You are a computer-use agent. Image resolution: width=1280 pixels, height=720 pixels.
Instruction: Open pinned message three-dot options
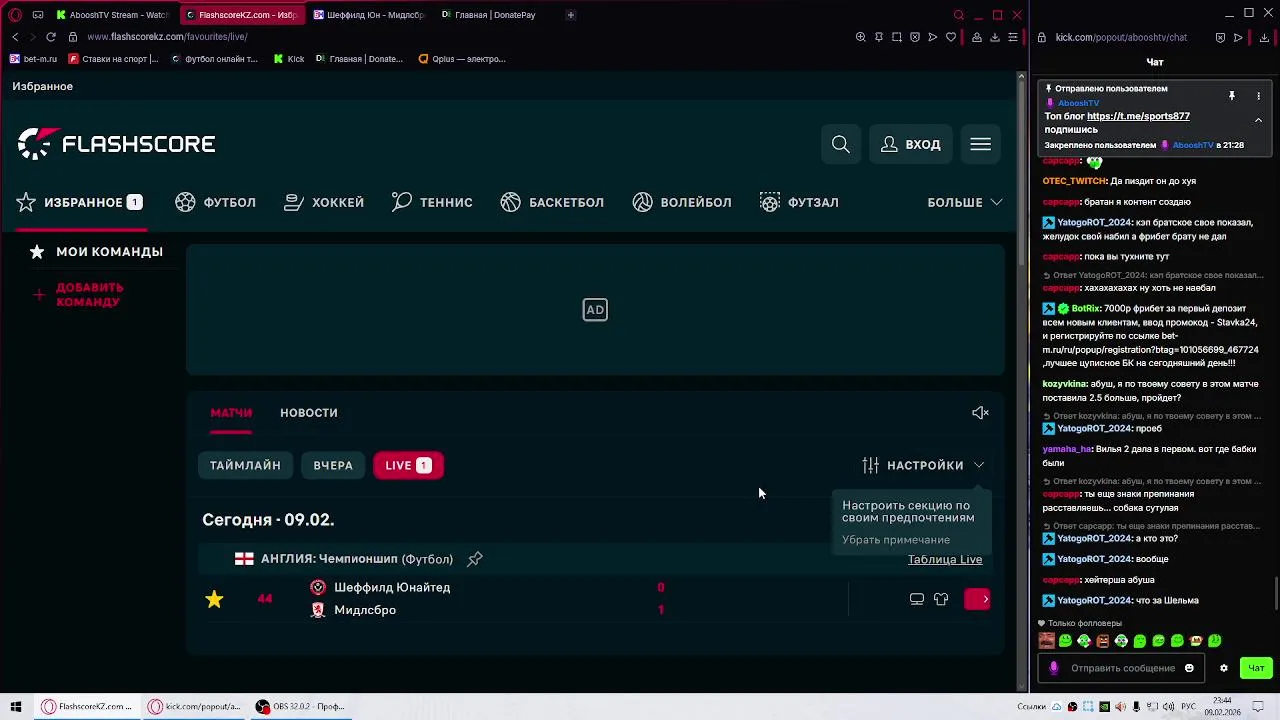pos(1258,96)
